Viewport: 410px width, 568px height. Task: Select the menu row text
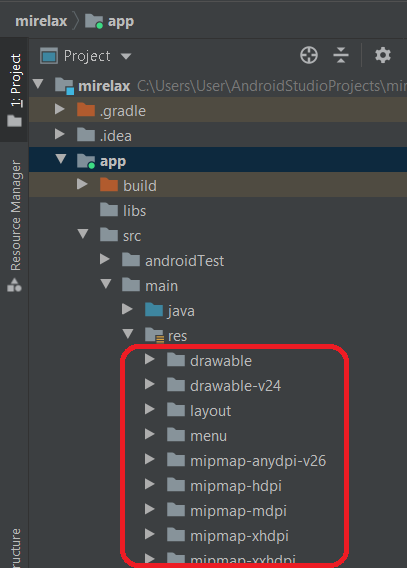tap(209, 436)
